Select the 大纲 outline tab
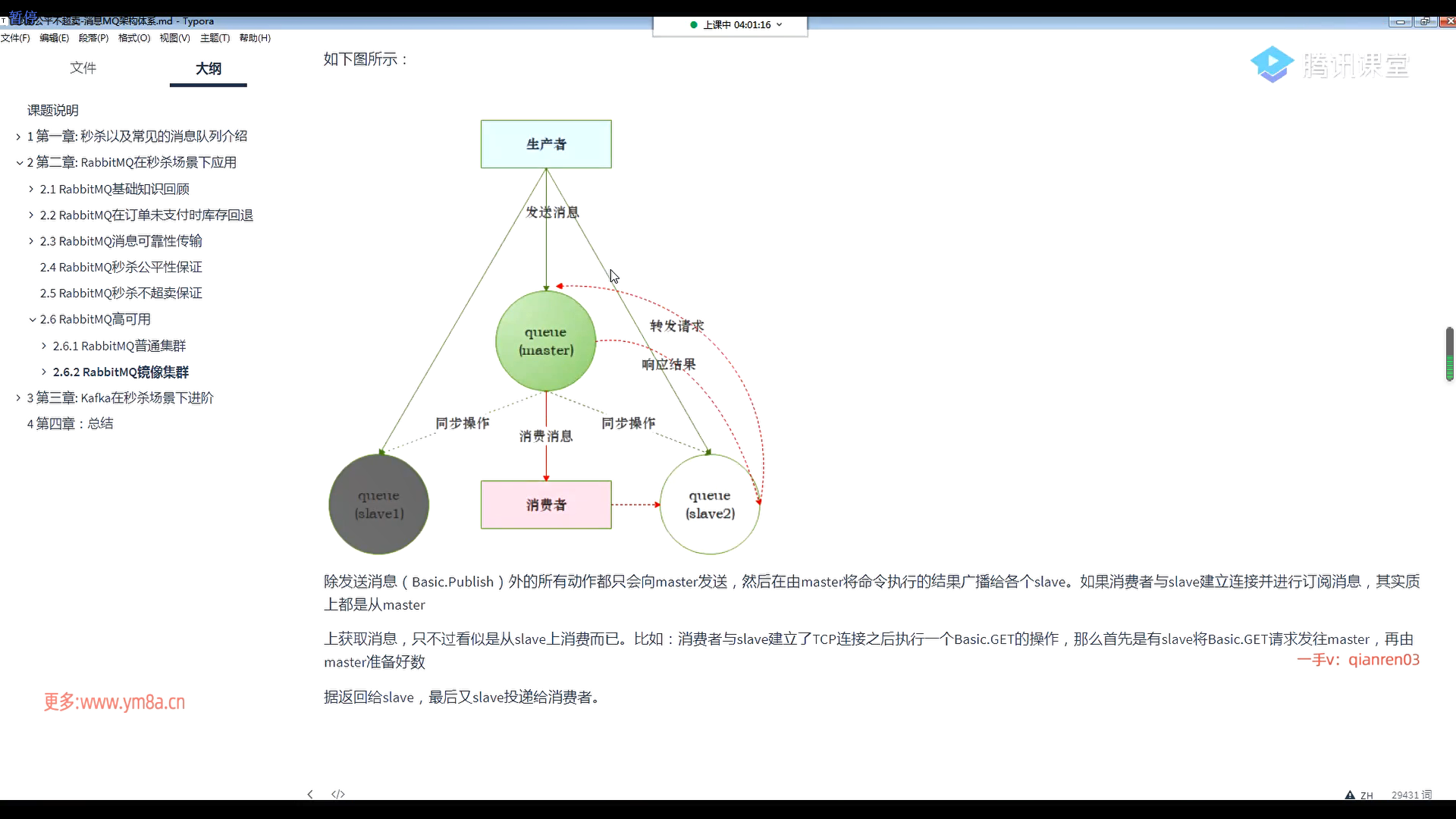The width and height of the screenshot is (1456, 819). tap(209, 69)
